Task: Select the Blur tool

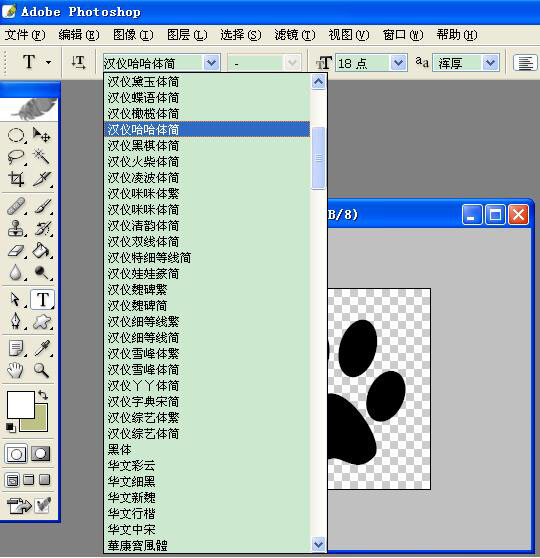Action: coord(16,272)
